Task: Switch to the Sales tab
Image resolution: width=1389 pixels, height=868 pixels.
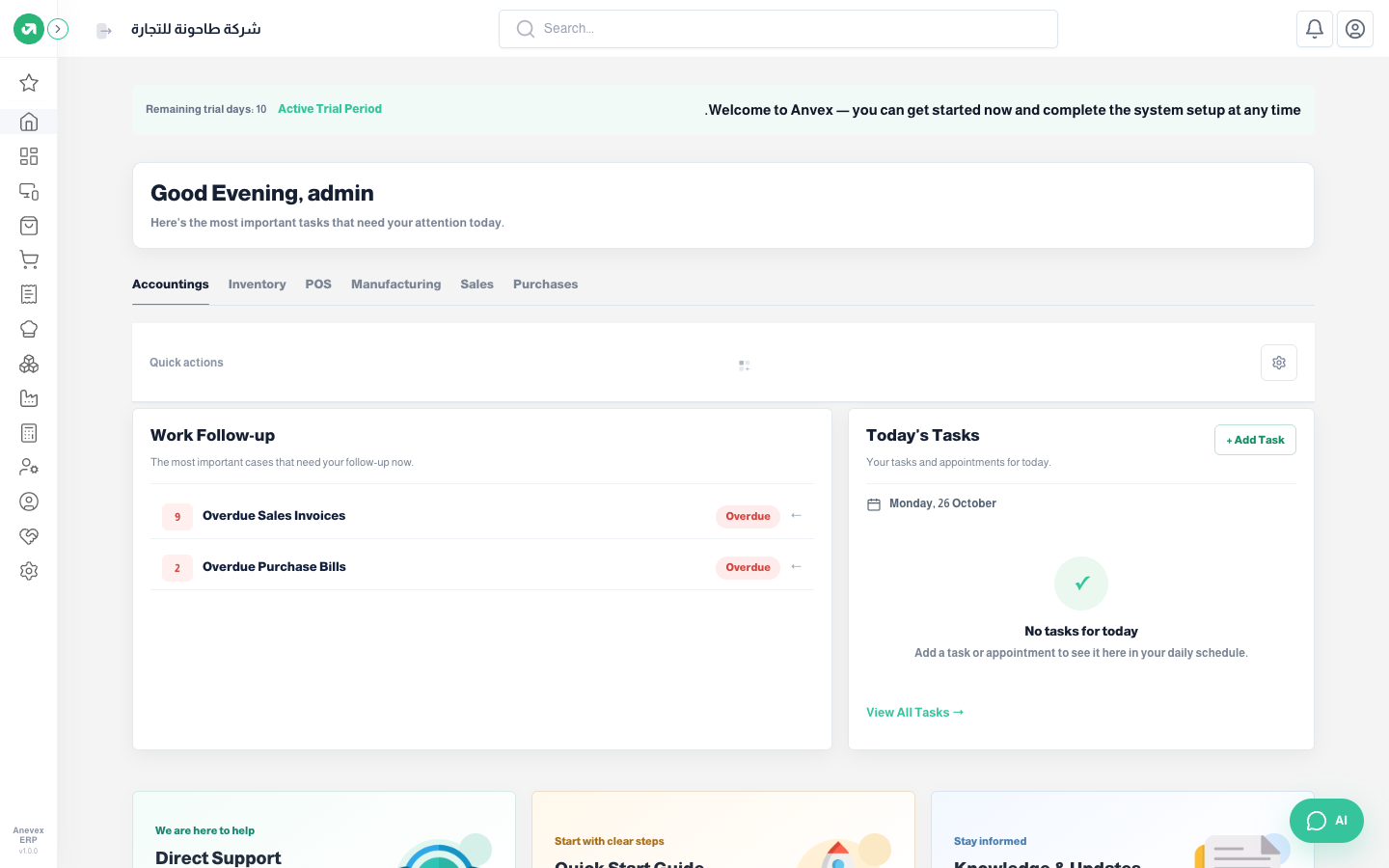Action: (477, 285)
